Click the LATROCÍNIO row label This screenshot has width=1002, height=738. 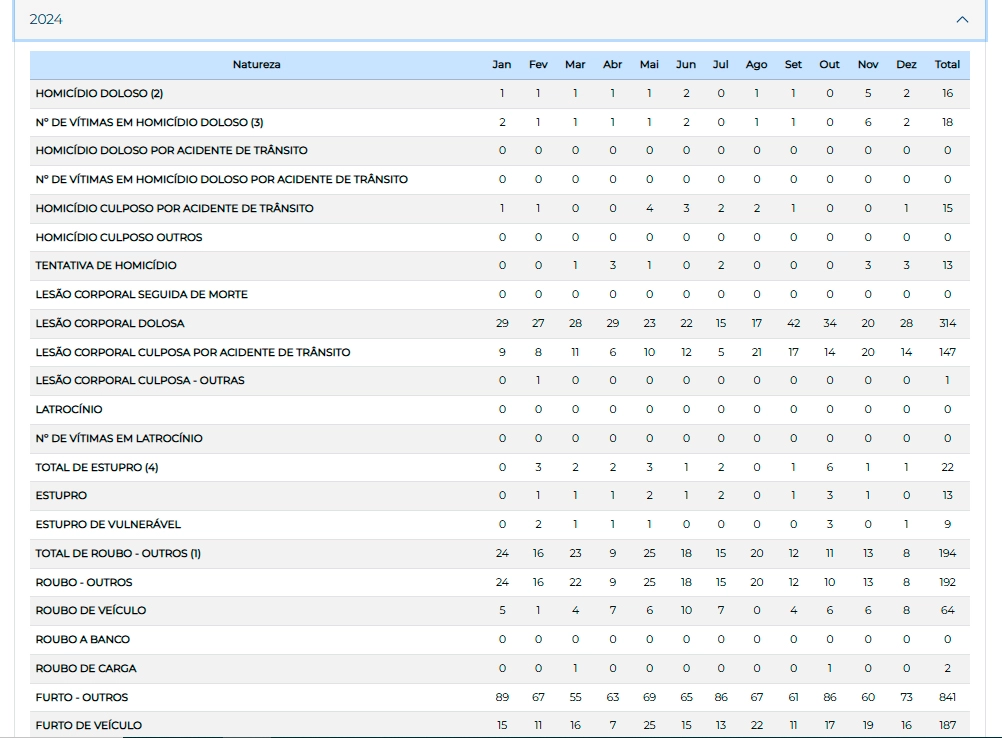coord(69,410)
